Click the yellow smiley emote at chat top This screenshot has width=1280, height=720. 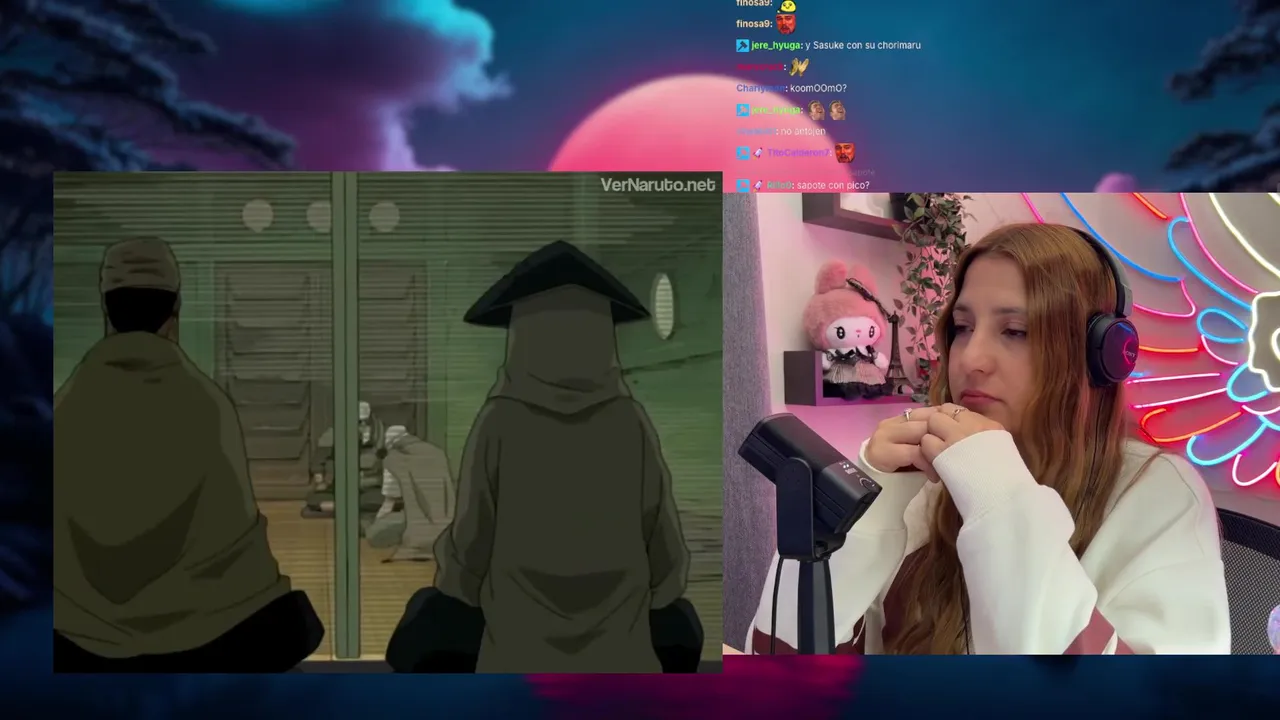click(787, 5)
